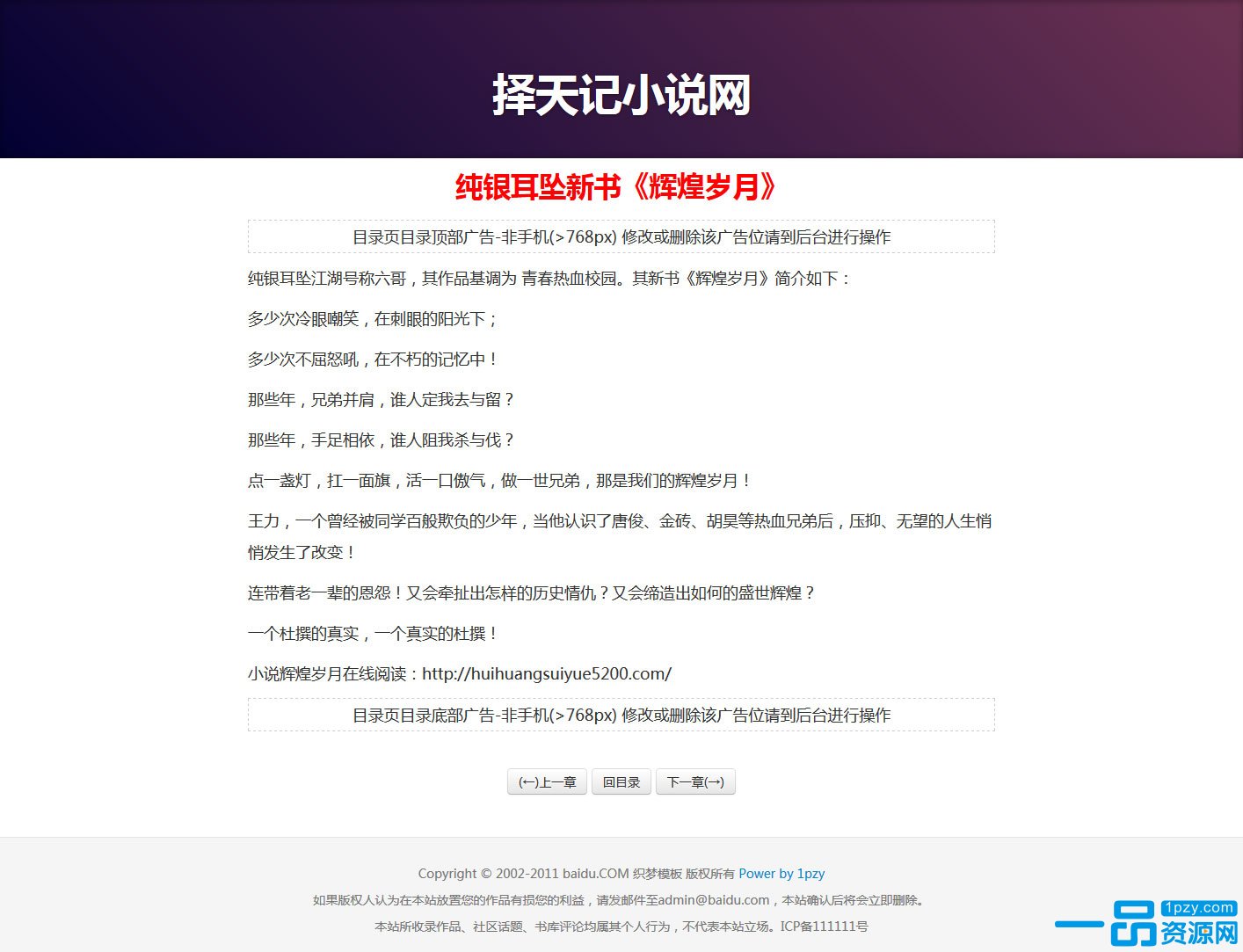The image size is (1243, 952).
Task: Click the footer line ending ICP备111111号
Action: (621, 926)
